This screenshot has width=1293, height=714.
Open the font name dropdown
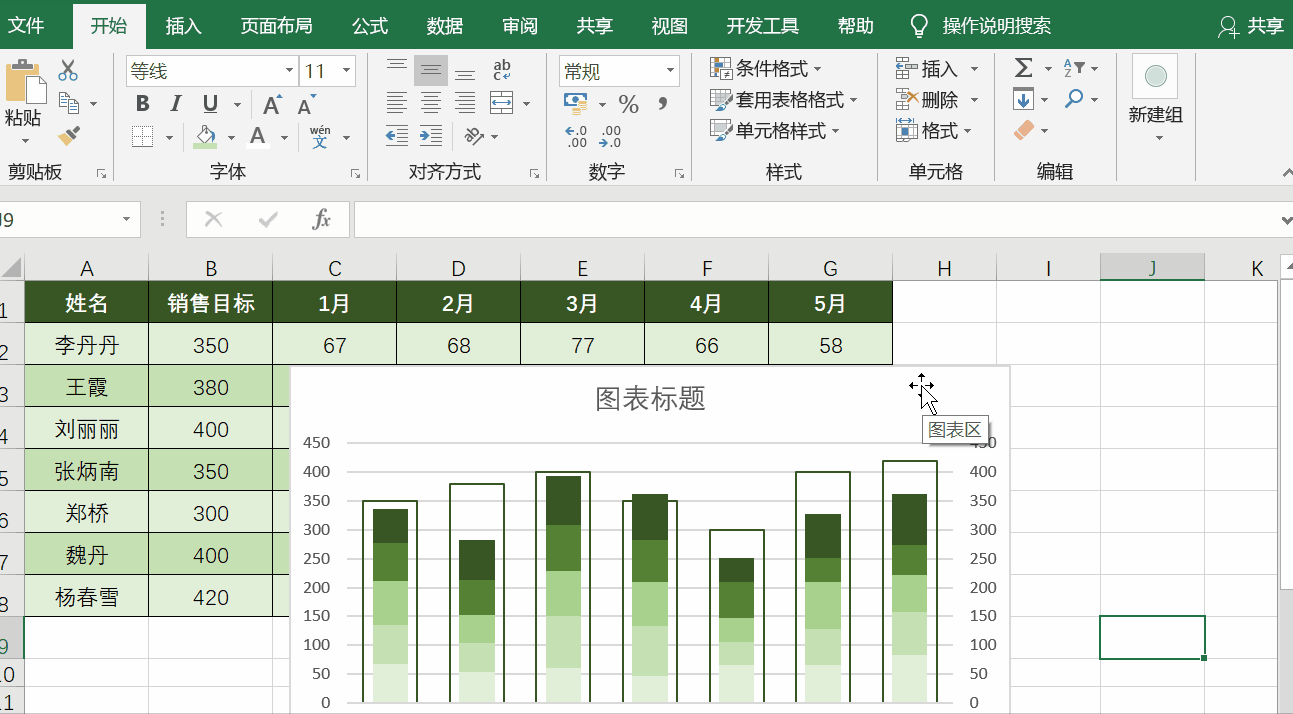pyautogui.click(x=290, y=71)
